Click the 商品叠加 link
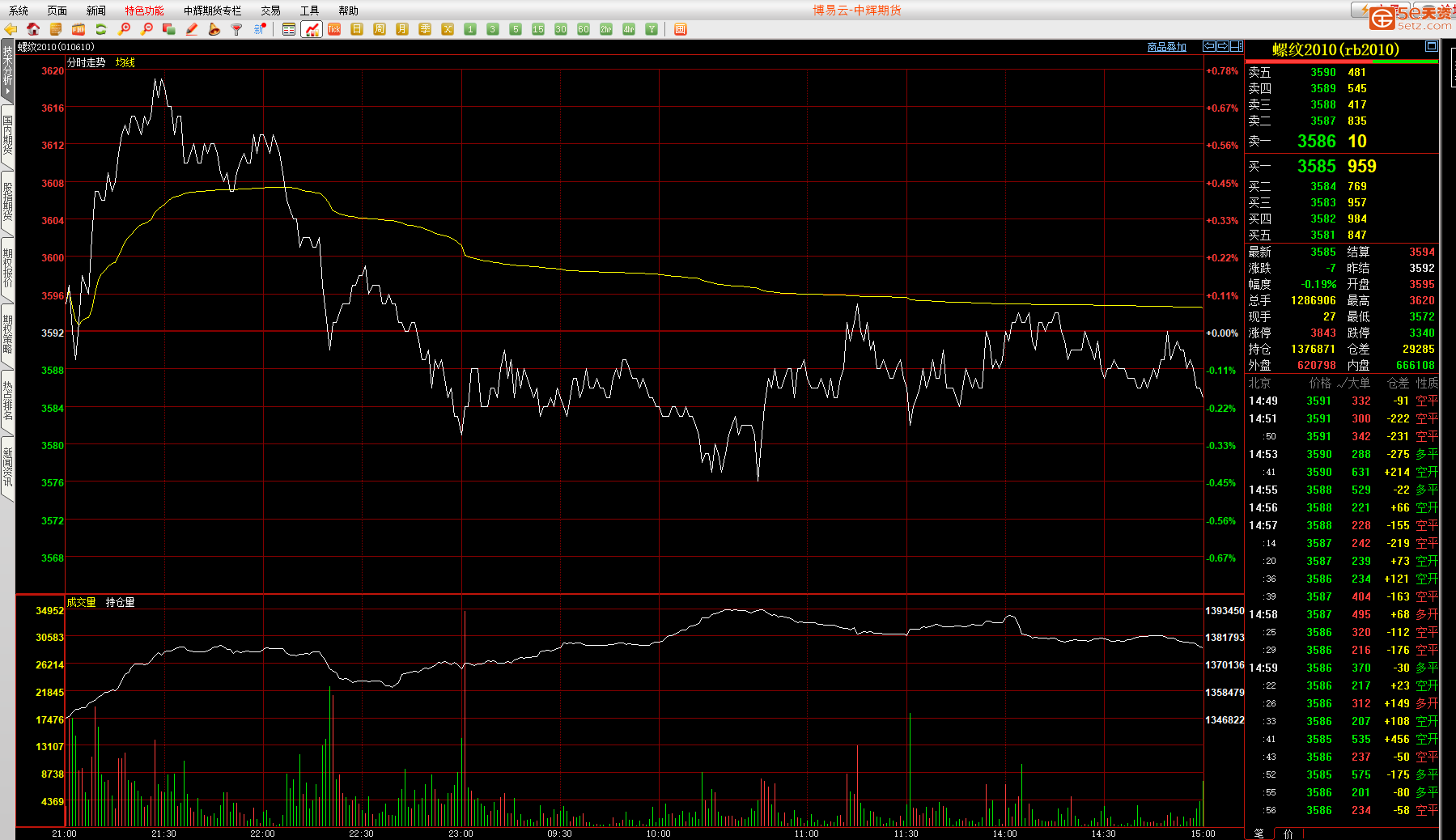The width and height of the screenshot is (1456, 840). pos(1167,47)
